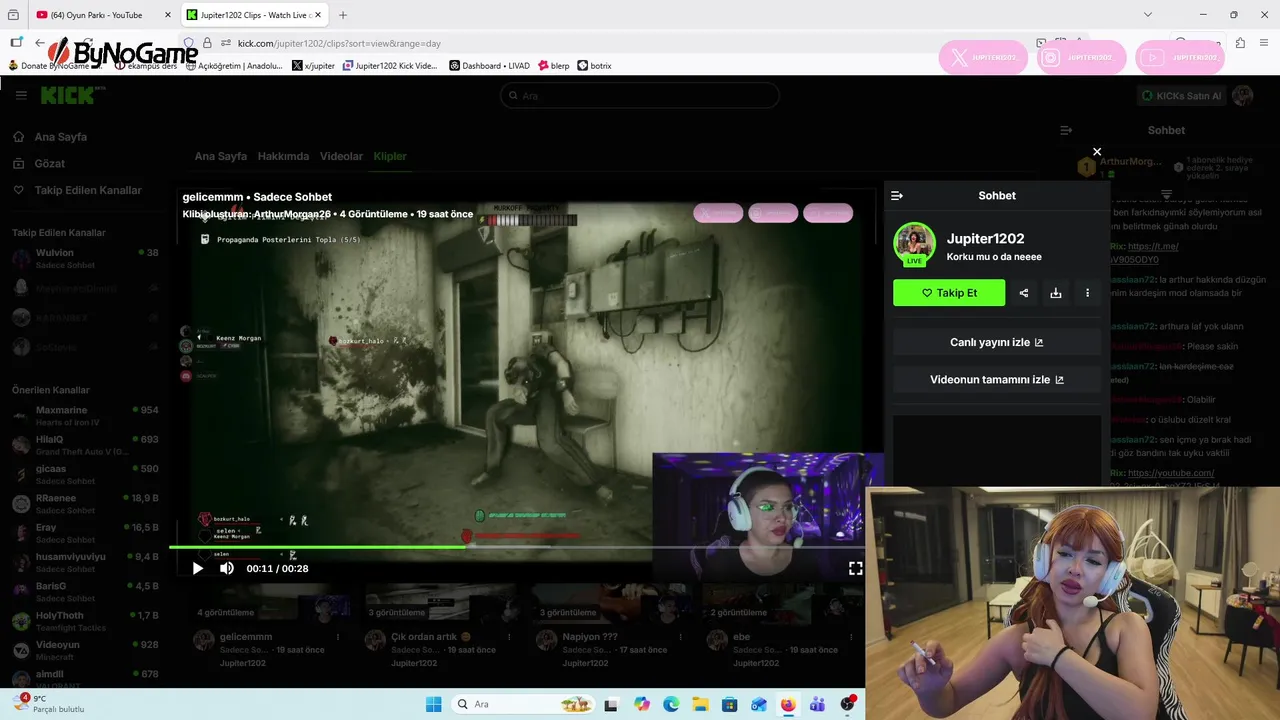Click the Jupiter1202 channel name
This screenshot has height=720, width=1280.
[x=985, y=238]
